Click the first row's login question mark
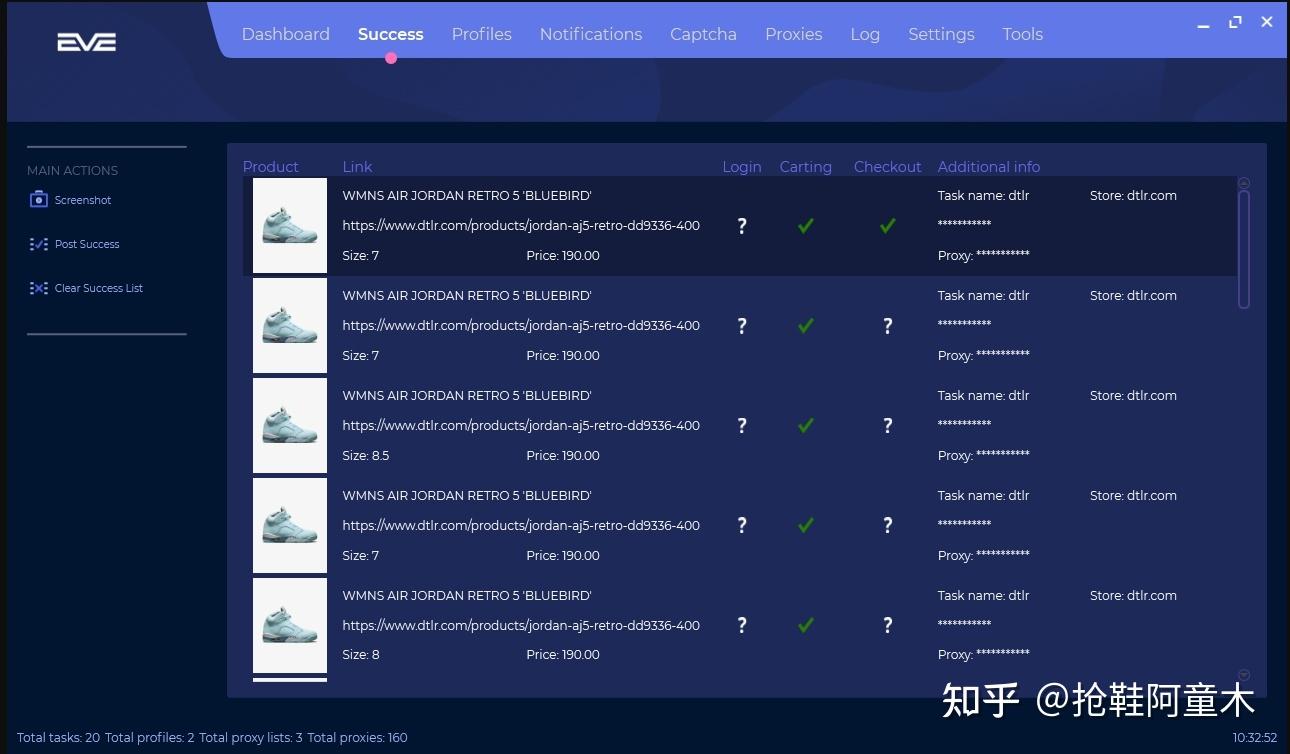 (741, 226)
